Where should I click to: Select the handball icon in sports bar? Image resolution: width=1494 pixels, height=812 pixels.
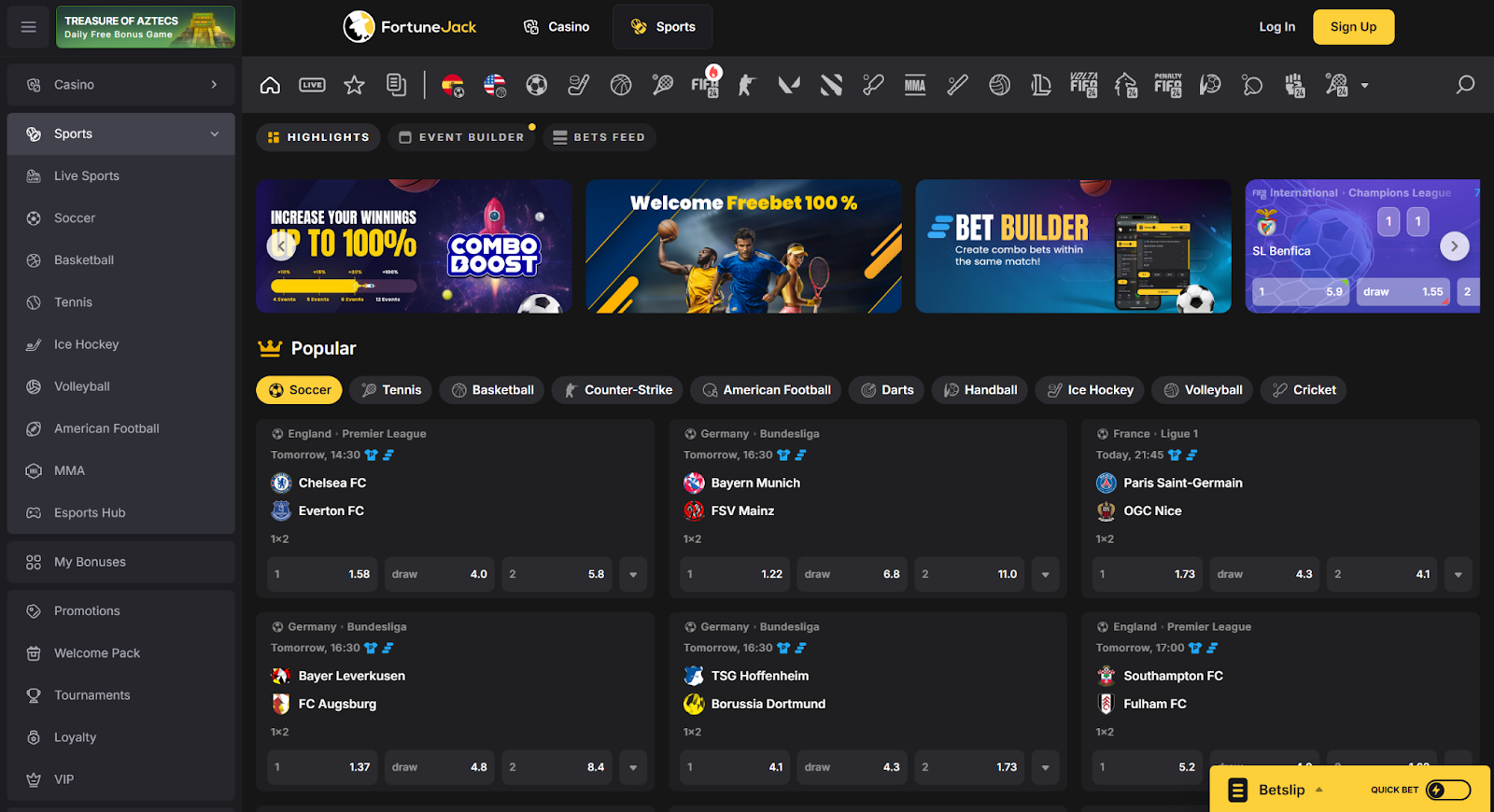click(1210, 85)
